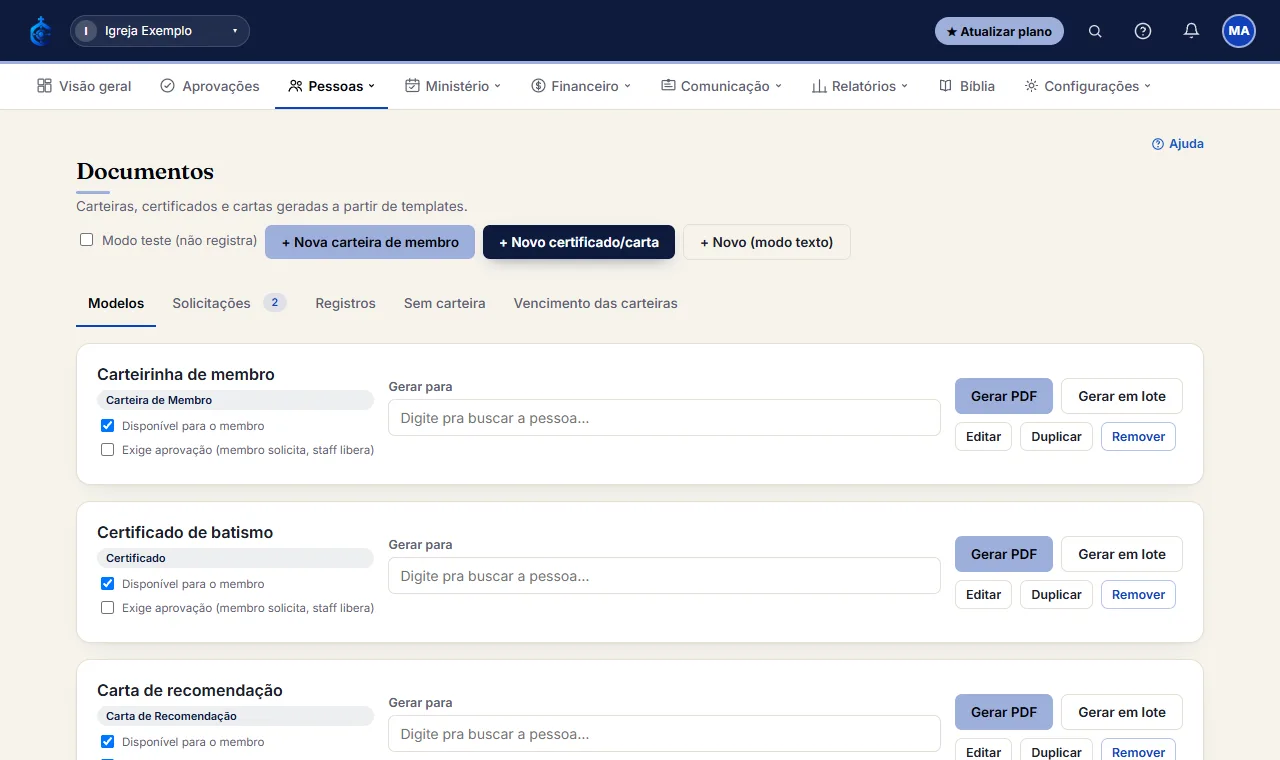This screenshot has width=1280, height=760.
Task: Focus person search field for Carteirinha de membro
Action: [664, 418]
